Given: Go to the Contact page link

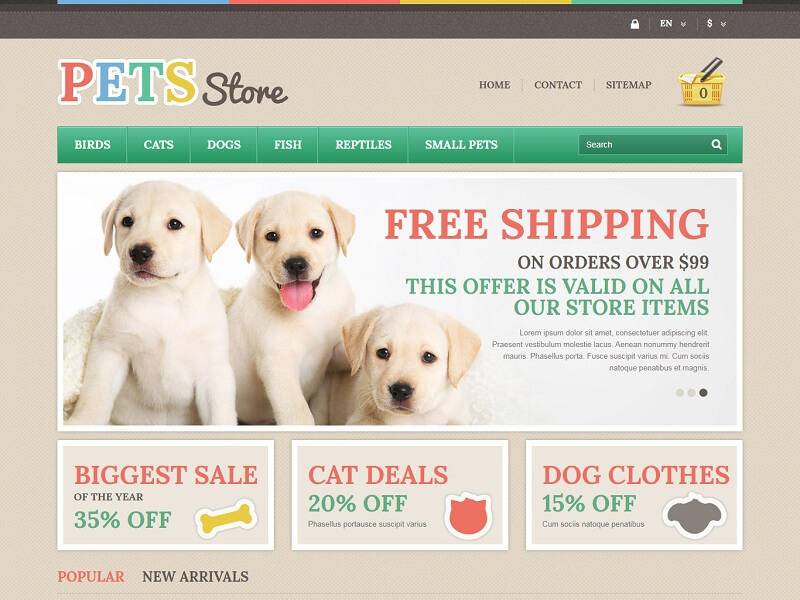Looking at the screenshot, I should coord(558,85).
